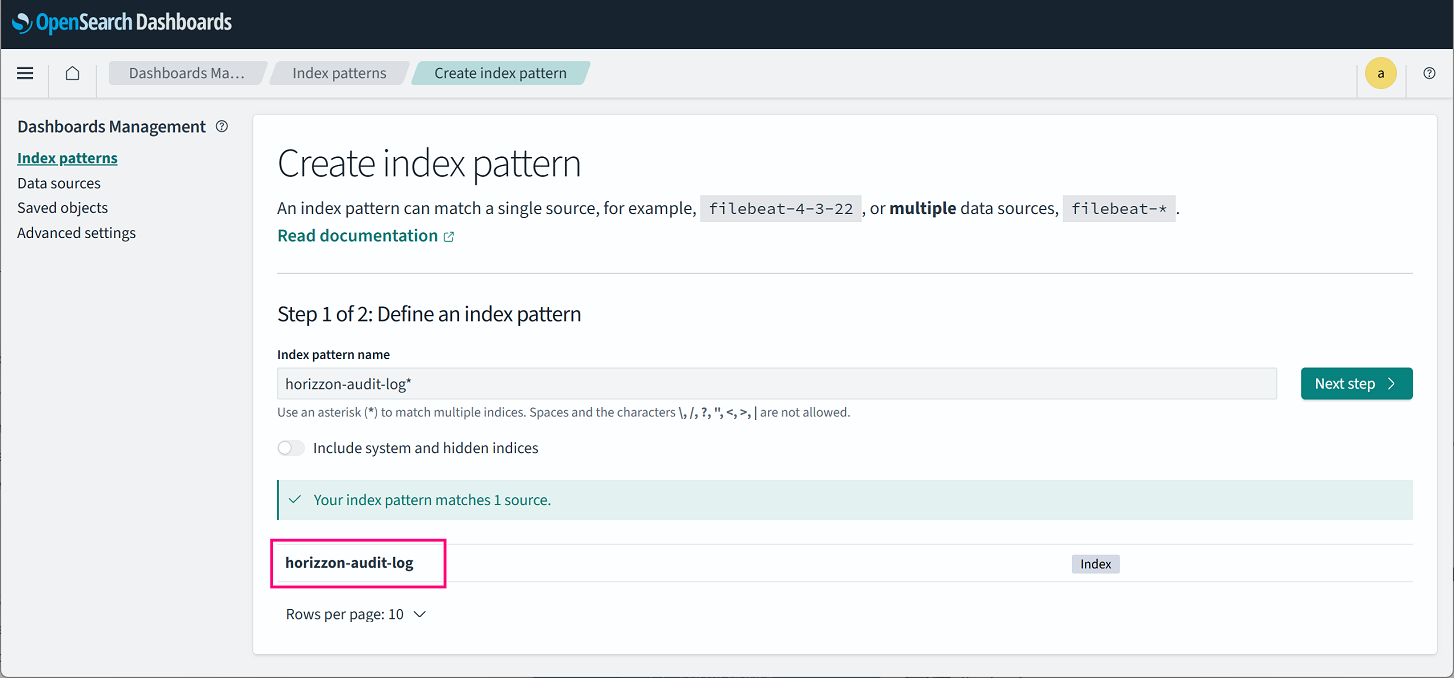Screen dimensions: 1454x678
Task: Click the chevron on Next step button
Action: point(1391,384)
